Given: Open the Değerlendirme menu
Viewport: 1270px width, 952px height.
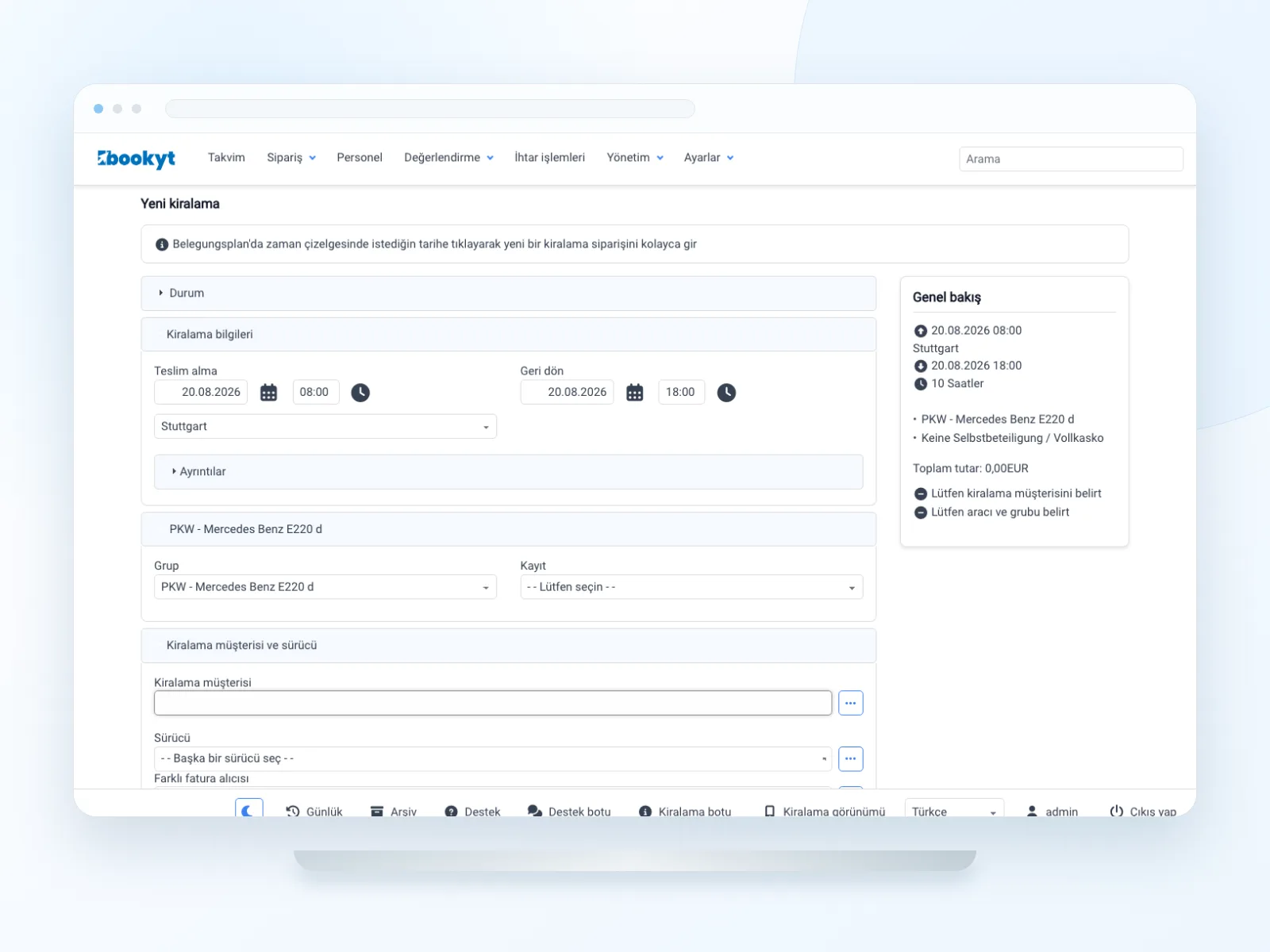Looking at the screenshot, I should pos(448,158).
